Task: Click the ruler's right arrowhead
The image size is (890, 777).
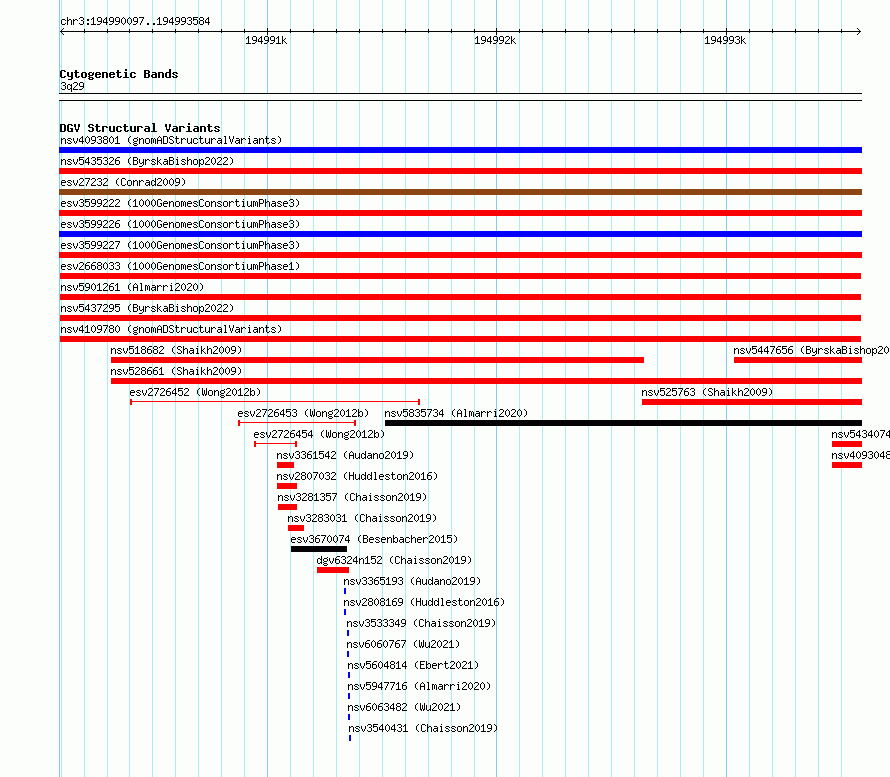Action: [859, 32]
